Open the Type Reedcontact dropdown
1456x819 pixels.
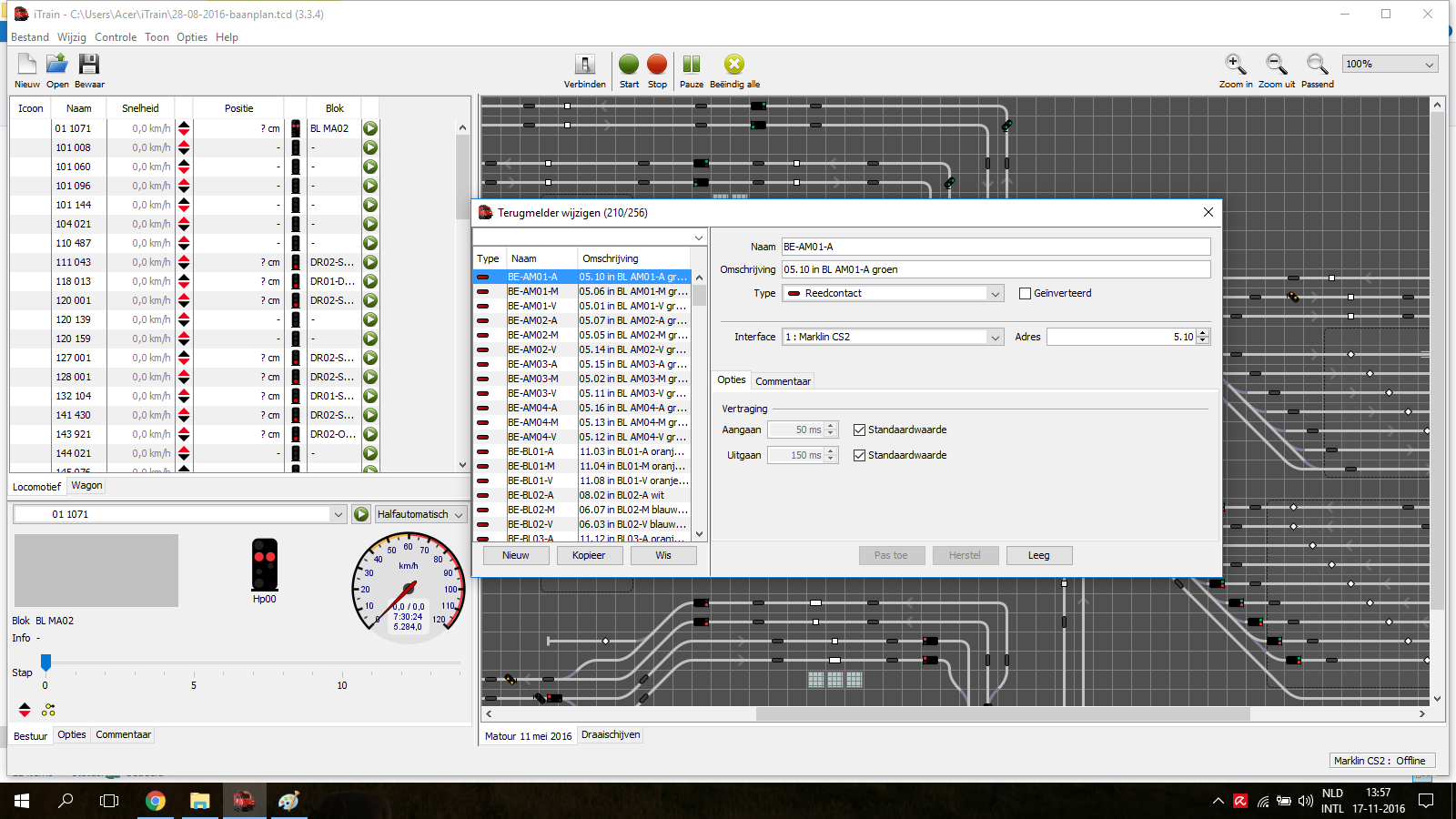click(995, 293)
